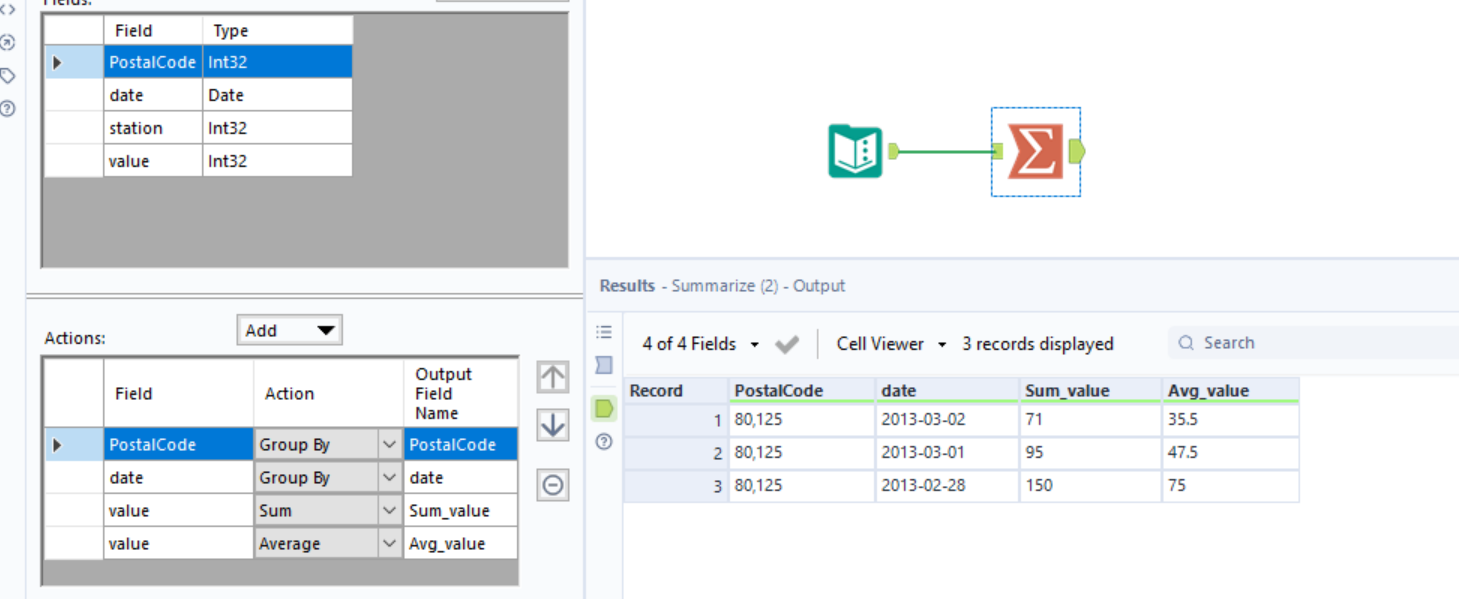Select the green Output anchor in Results panel
The width and height of the screenshot is (1459, 599).
point(603,408)
